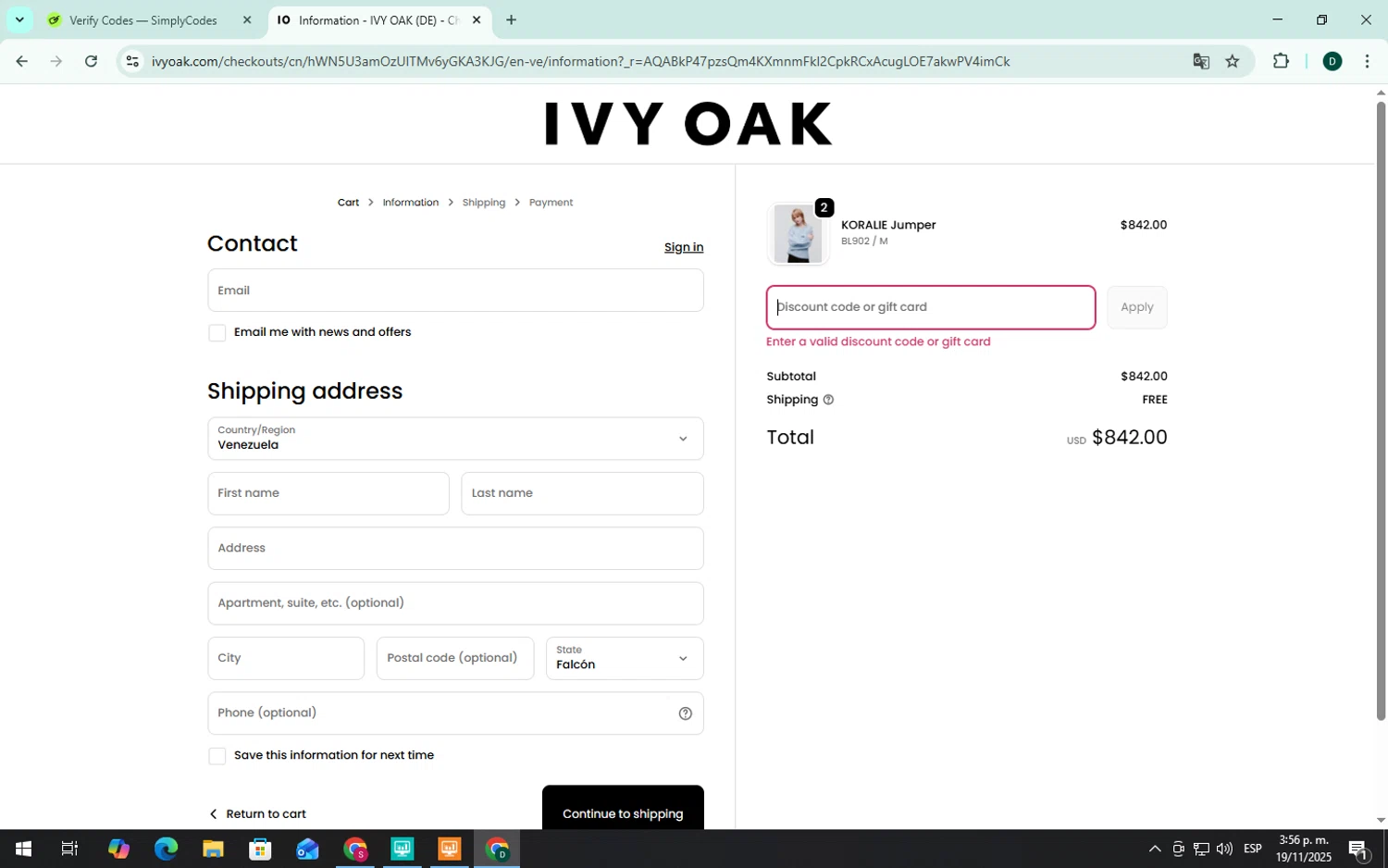Open Outlook from the taskbar
Screen dimensions: 1388x868
point(307,849)
